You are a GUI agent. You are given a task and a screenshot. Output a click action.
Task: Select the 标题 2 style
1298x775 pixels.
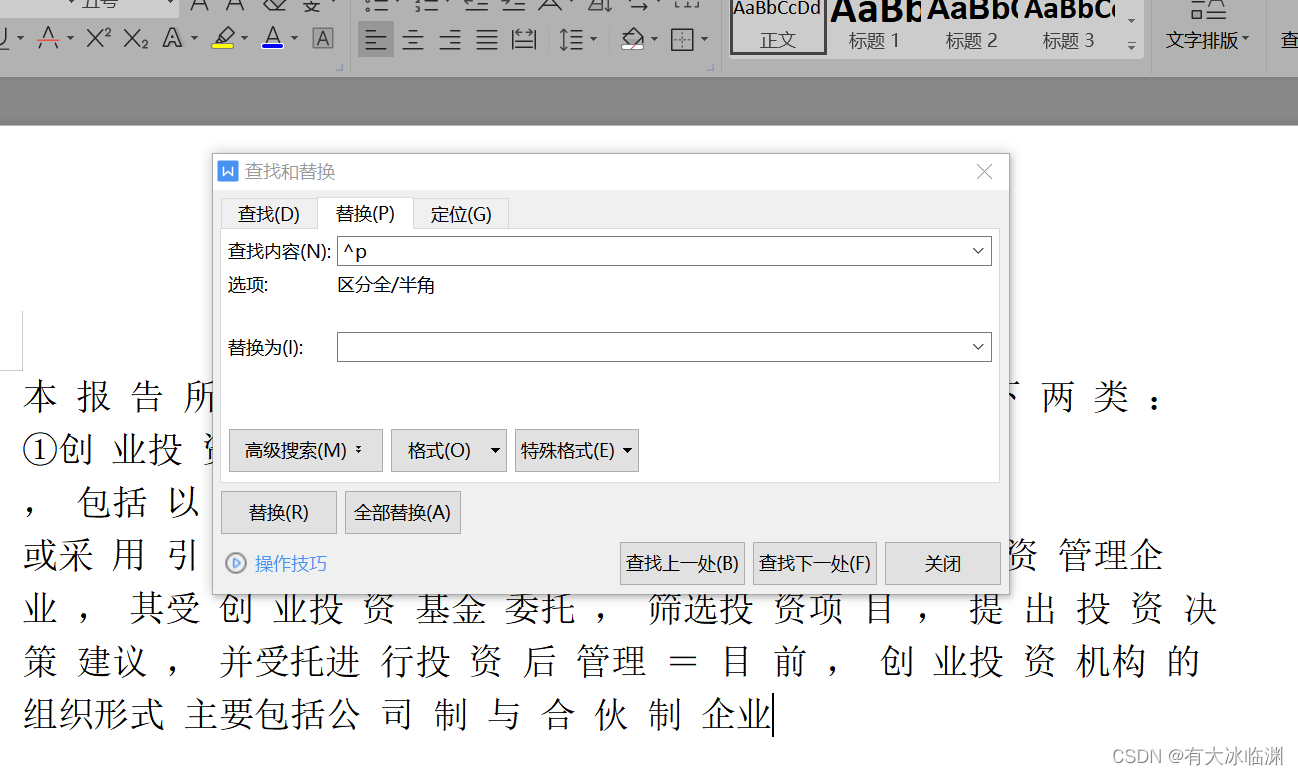click(x=971, y=26)
